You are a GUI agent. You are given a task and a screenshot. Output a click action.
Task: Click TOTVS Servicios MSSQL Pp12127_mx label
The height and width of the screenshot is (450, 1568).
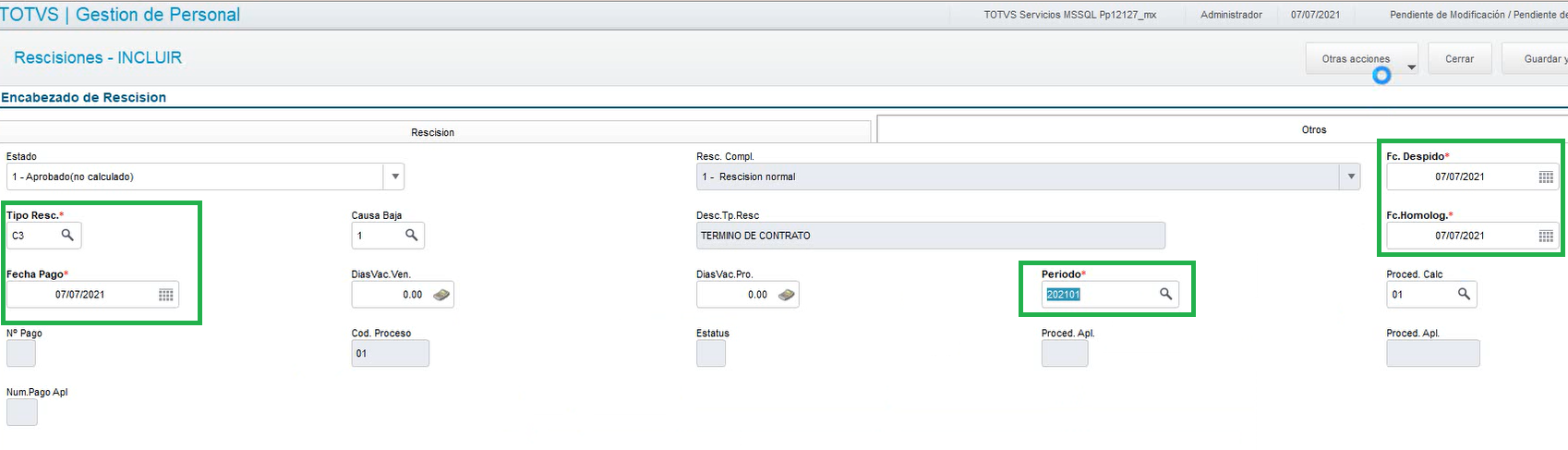[1069, 15]
